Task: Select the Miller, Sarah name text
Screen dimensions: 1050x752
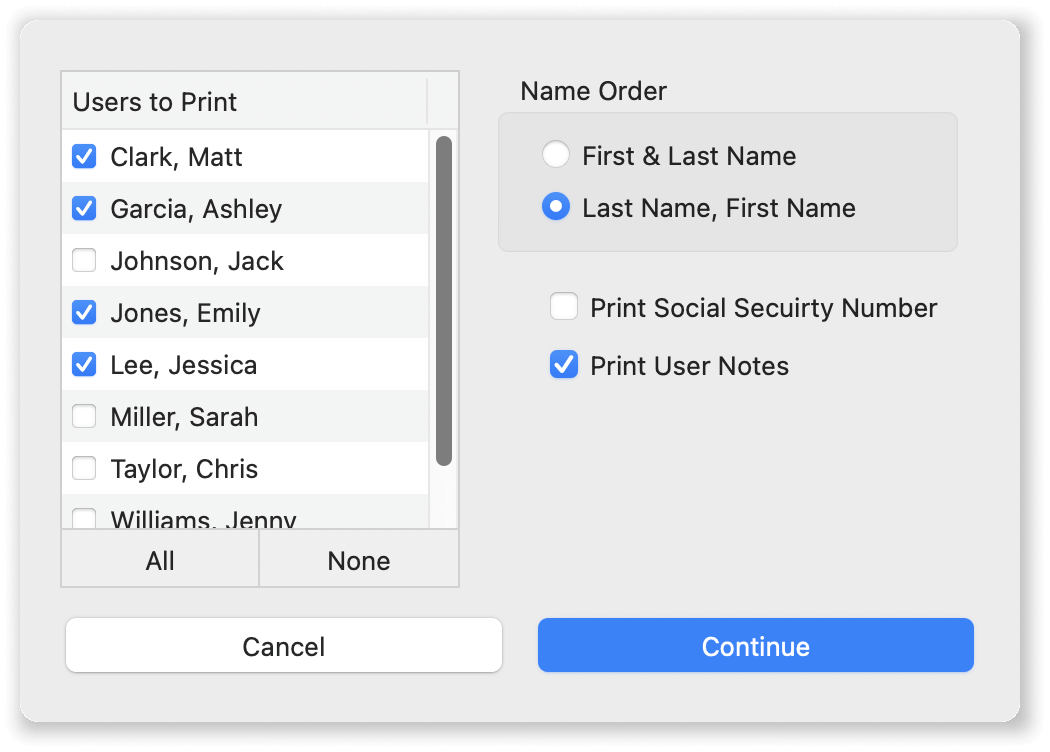Action: 184,418
